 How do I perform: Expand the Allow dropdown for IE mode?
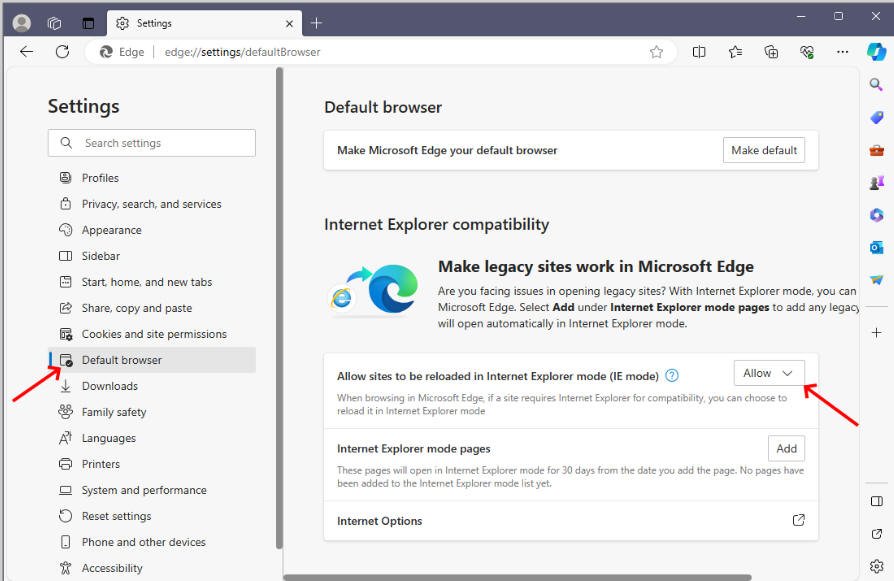click(769, 373)
